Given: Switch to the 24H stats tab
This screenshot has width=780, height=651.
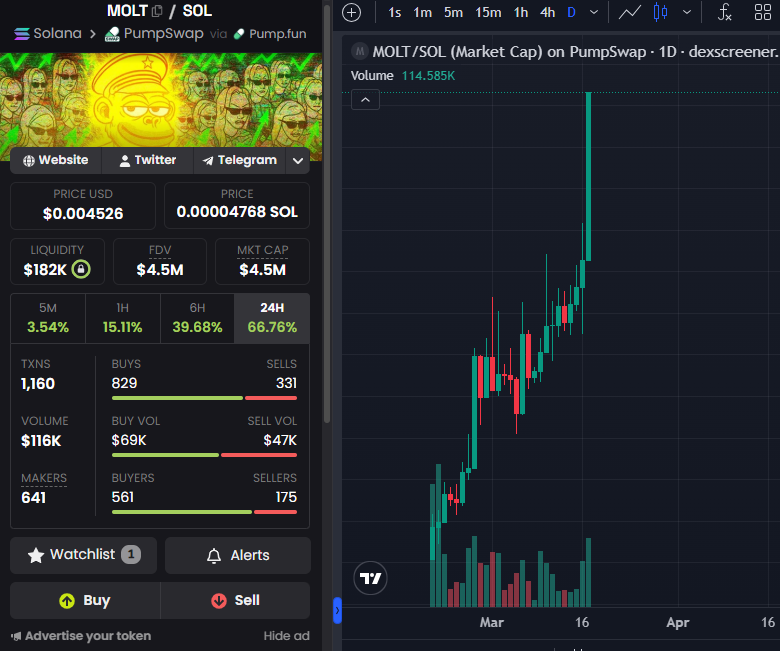Looking at the screenshot, I should [272, 318].
